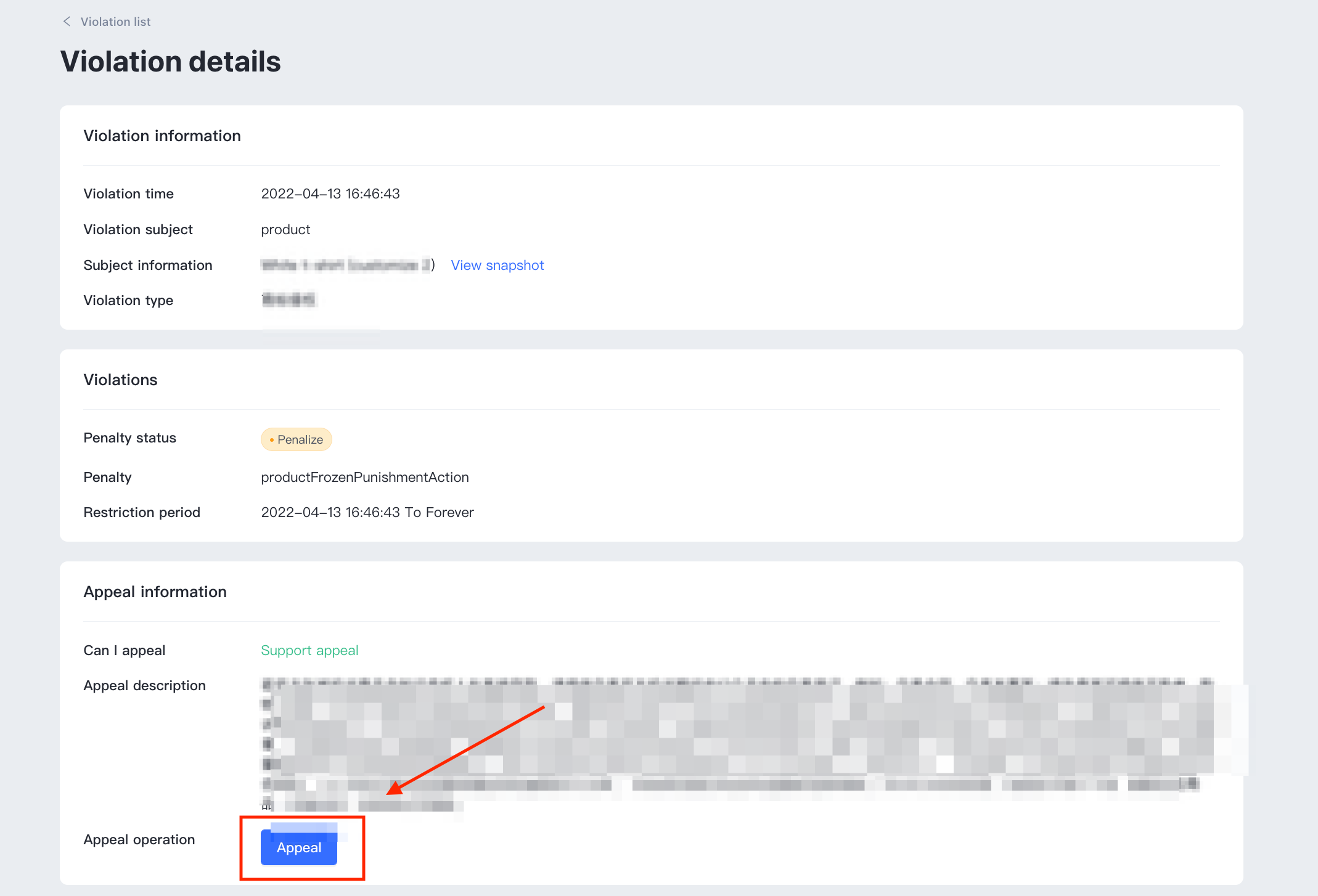Click the Penalize status badge

tap(297, 439)
